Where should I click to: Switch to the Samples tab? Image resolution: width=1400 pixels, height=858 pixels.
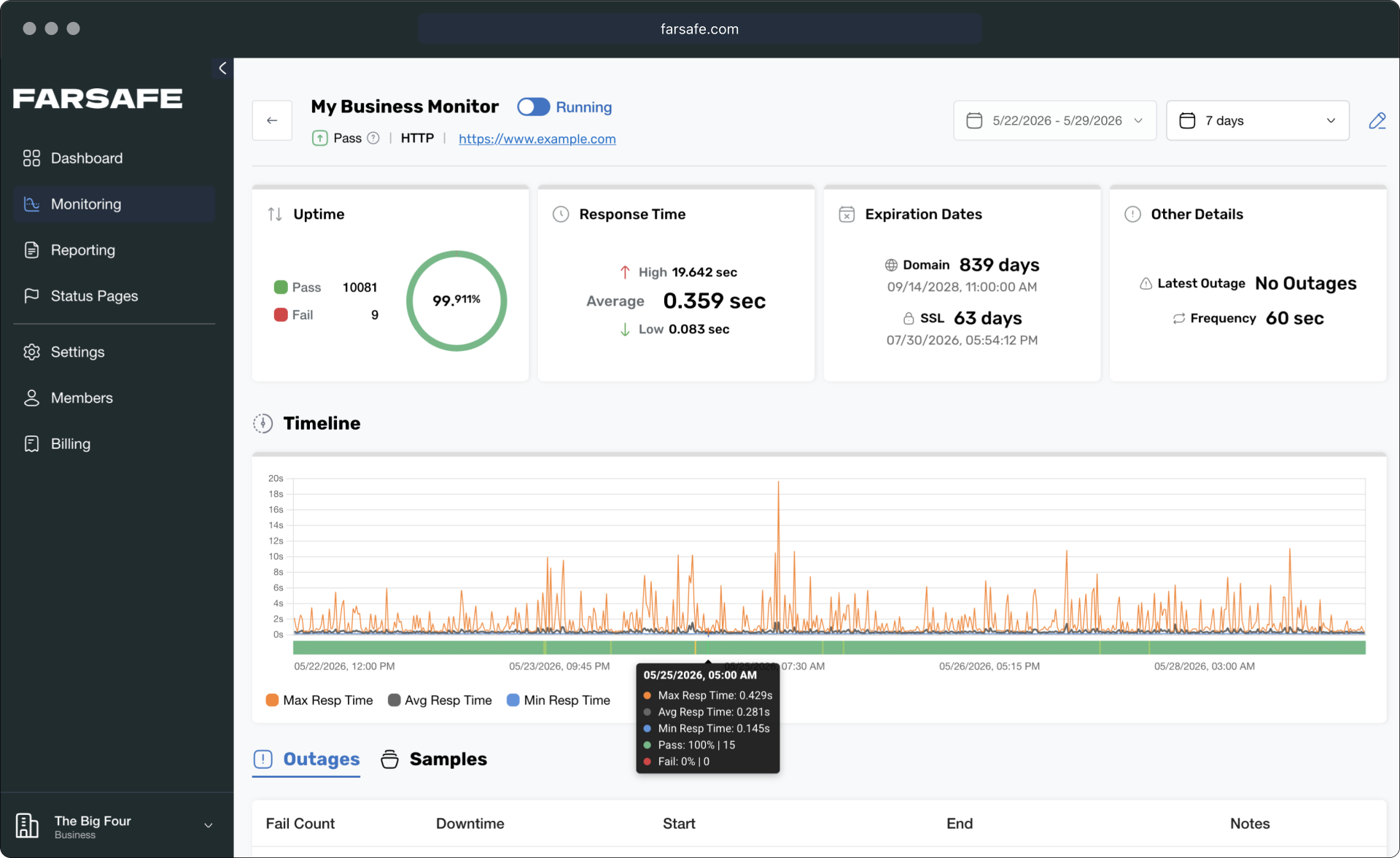tap(434, 760)
